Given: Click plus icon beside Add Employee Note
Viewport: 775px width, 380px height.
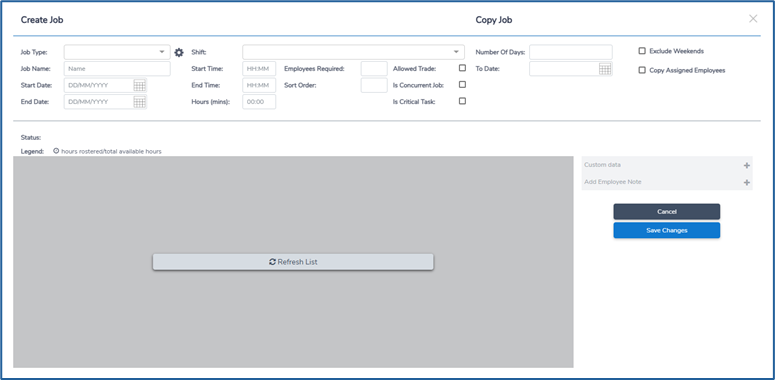Looking at the screenshot, I should (746, 183).
